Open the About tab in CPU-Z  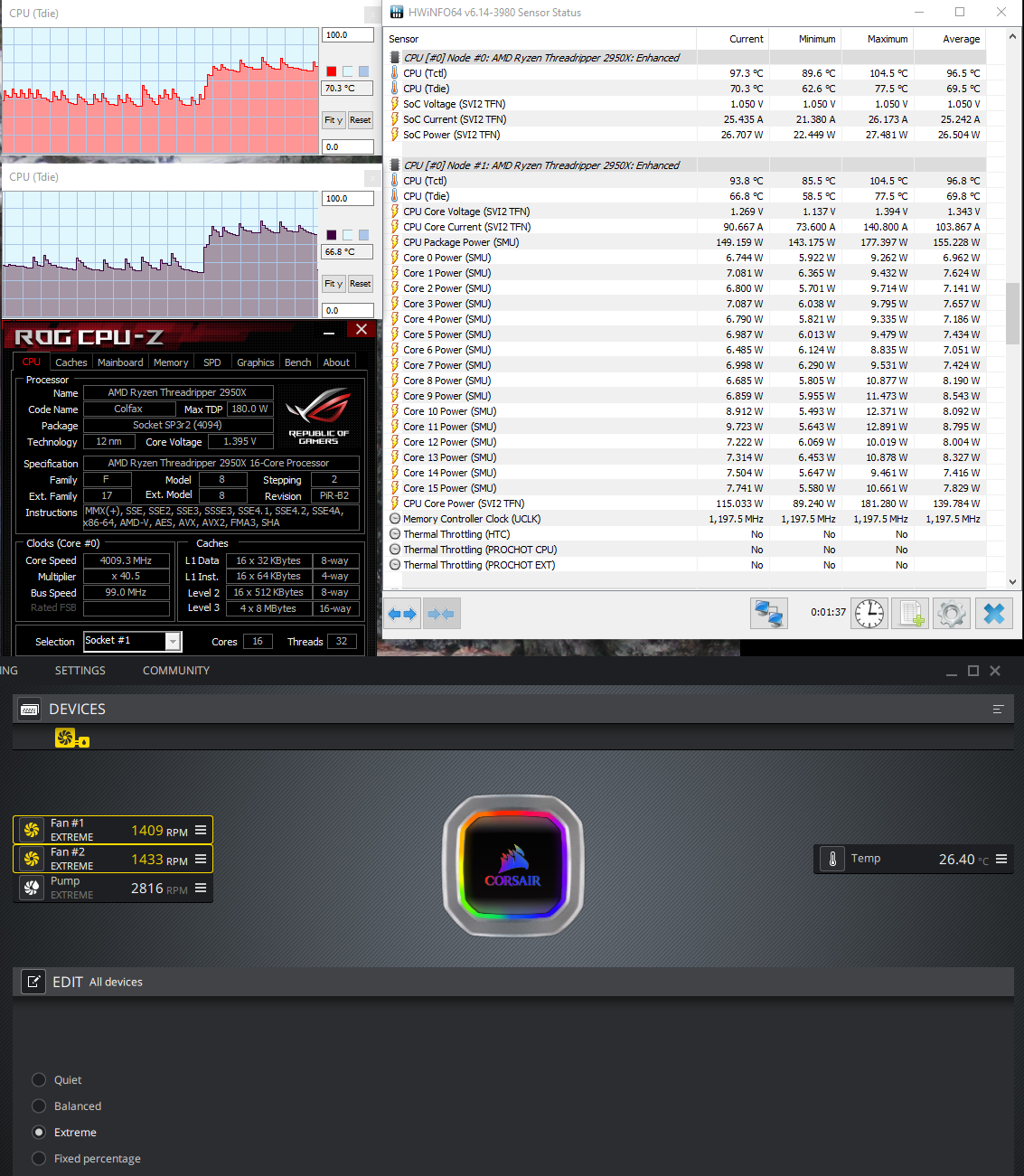[336, 362]
